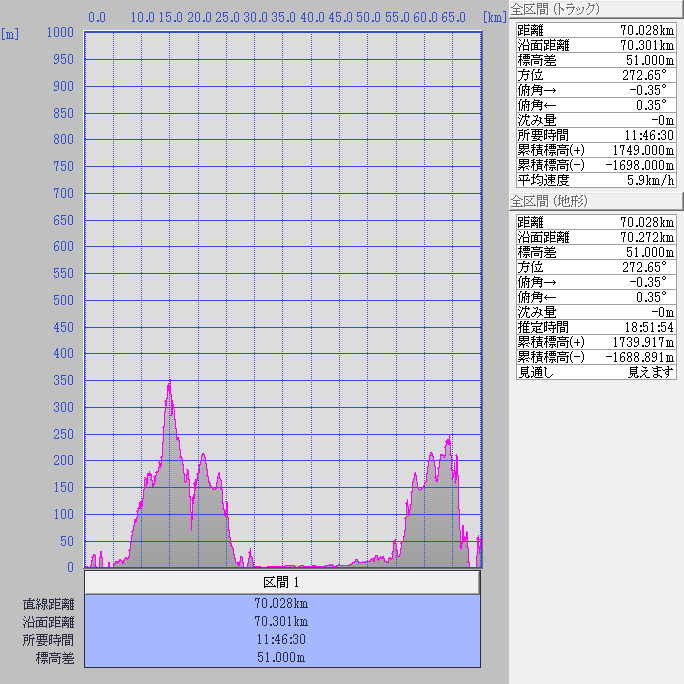
Task: Click the [m] unit label on vertical axis
Action: [10, 33]
